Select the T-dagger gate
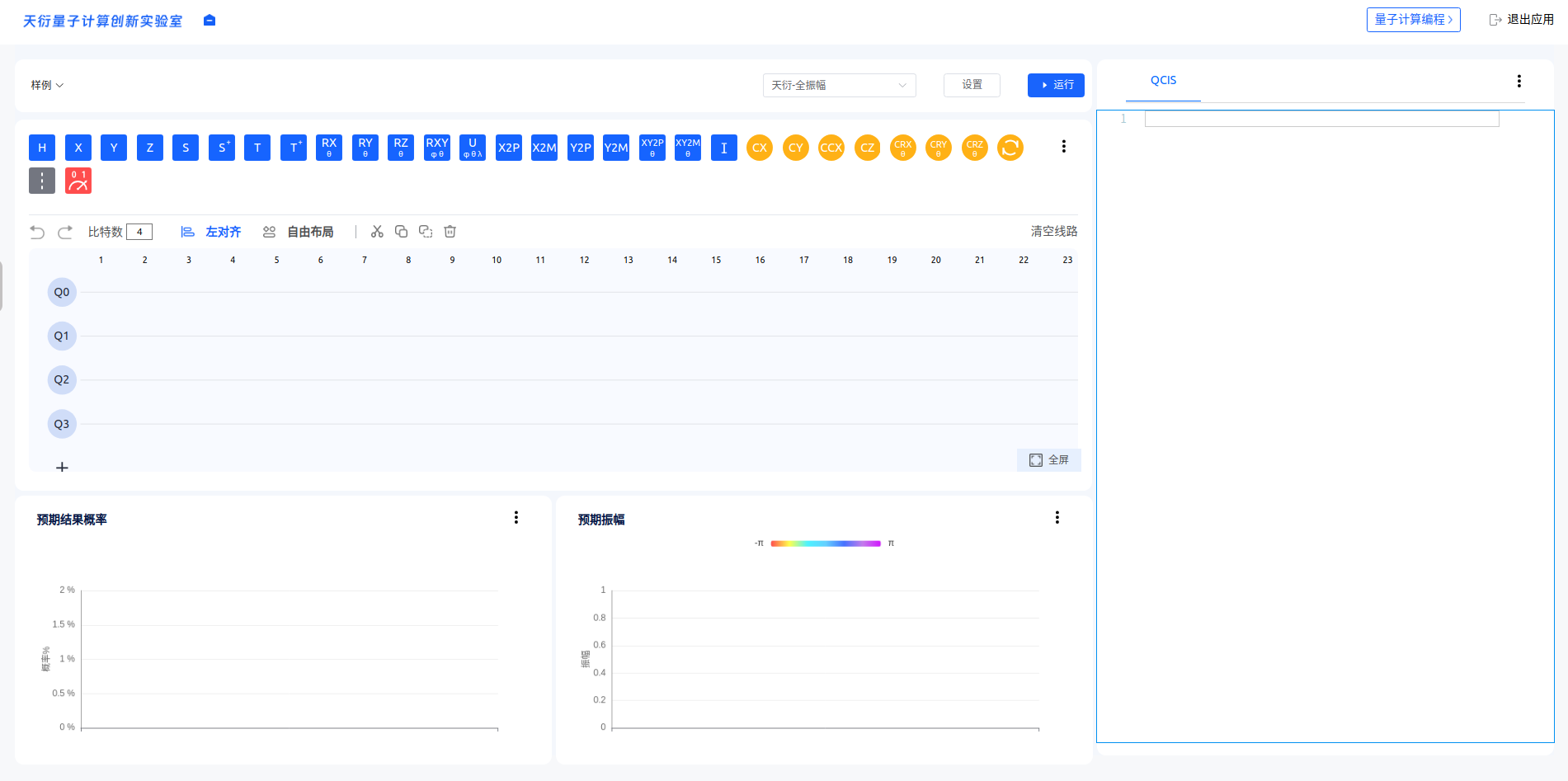Viewport: 1568px width, 781px height. (294, 148)
